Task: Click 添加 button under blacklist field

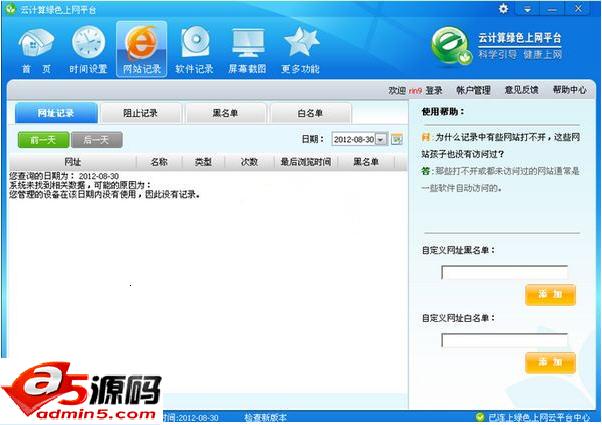Action: (x=550, y=294)
